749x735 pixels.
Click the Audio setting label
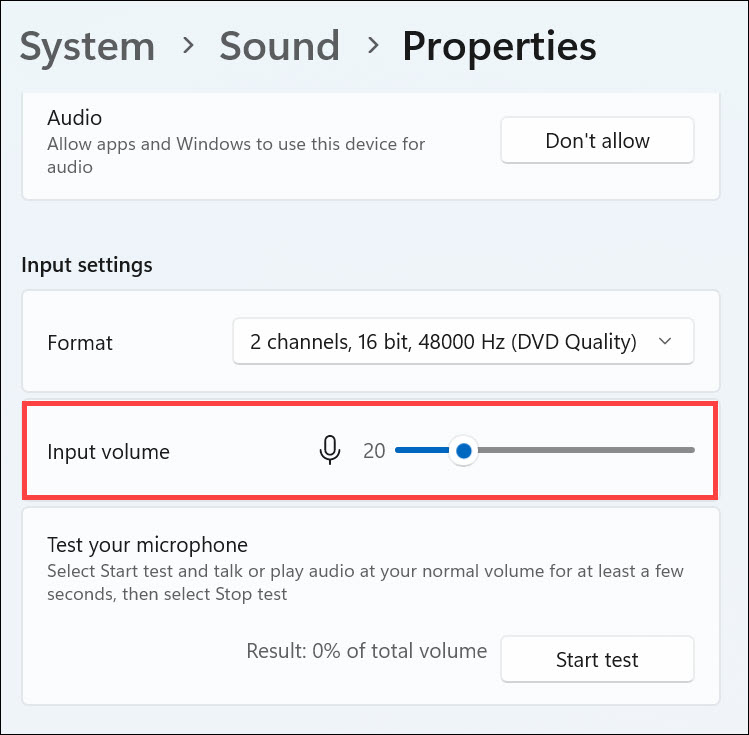tap(75, 118)
